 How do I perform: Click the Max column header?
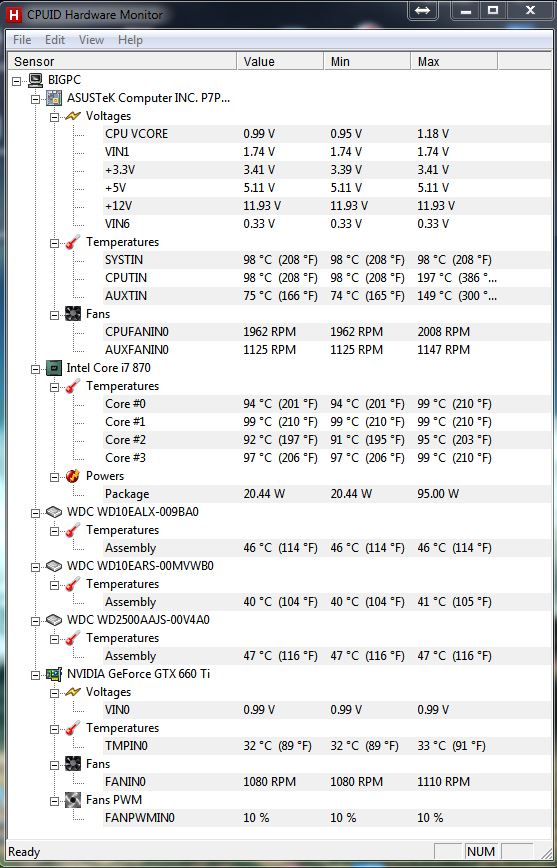[x=454, y=61]
